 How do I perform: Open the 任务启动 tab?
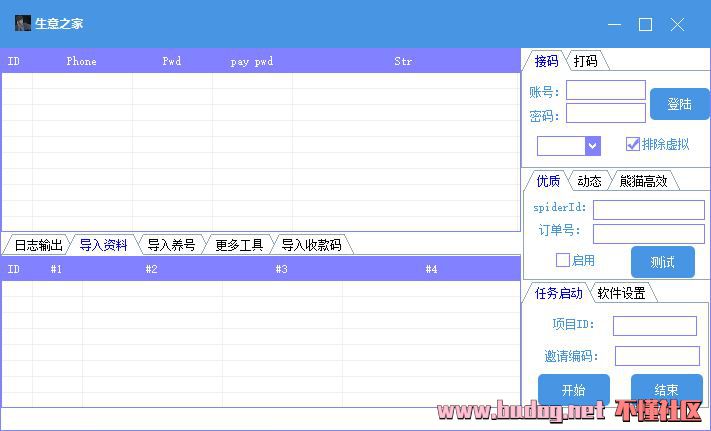click(558, 293)
